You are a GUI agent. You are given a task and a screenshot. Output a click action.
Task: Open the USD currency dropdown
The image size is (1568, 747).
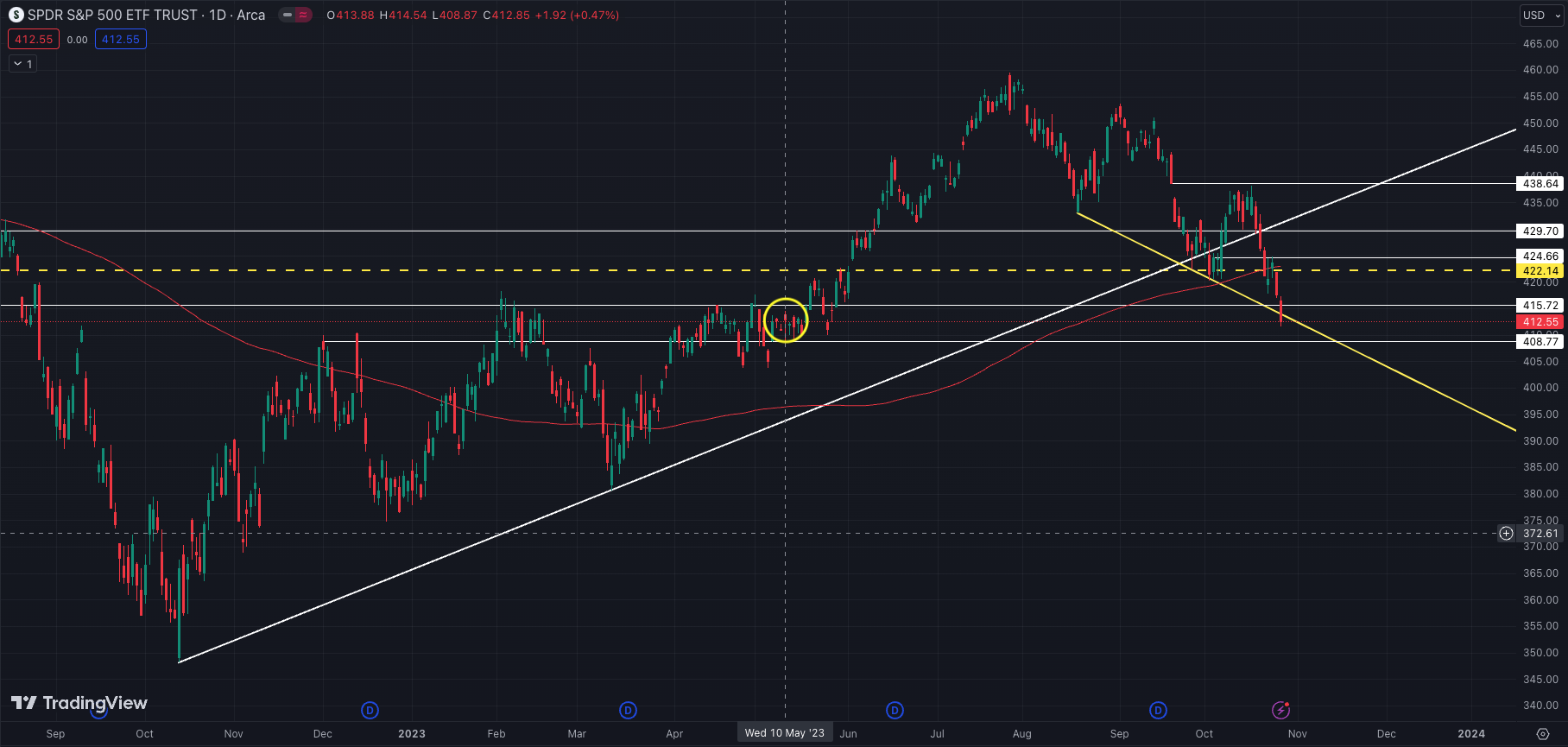click(1542, 15)
